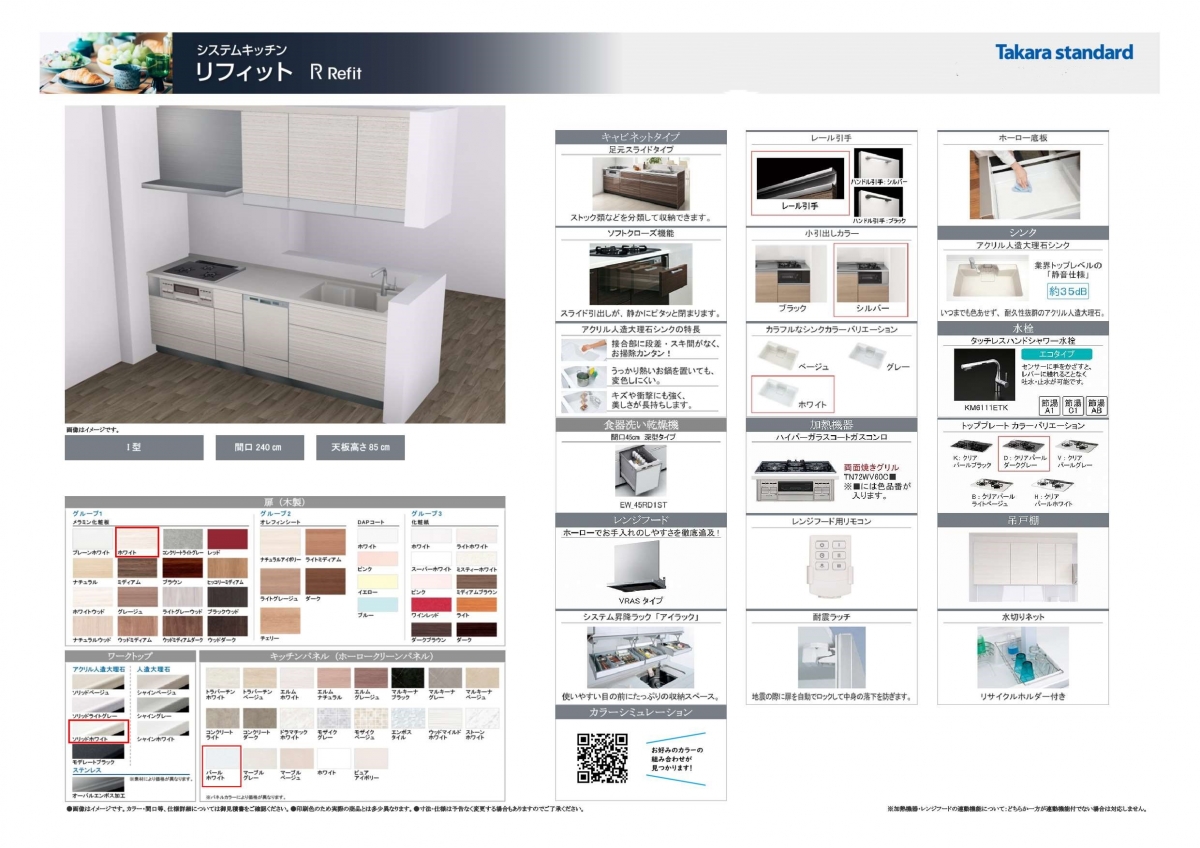Pick the マルキーナブラック kitchen panel swatch
Viewport: 1200px width, 848px height.
(407, 678)
